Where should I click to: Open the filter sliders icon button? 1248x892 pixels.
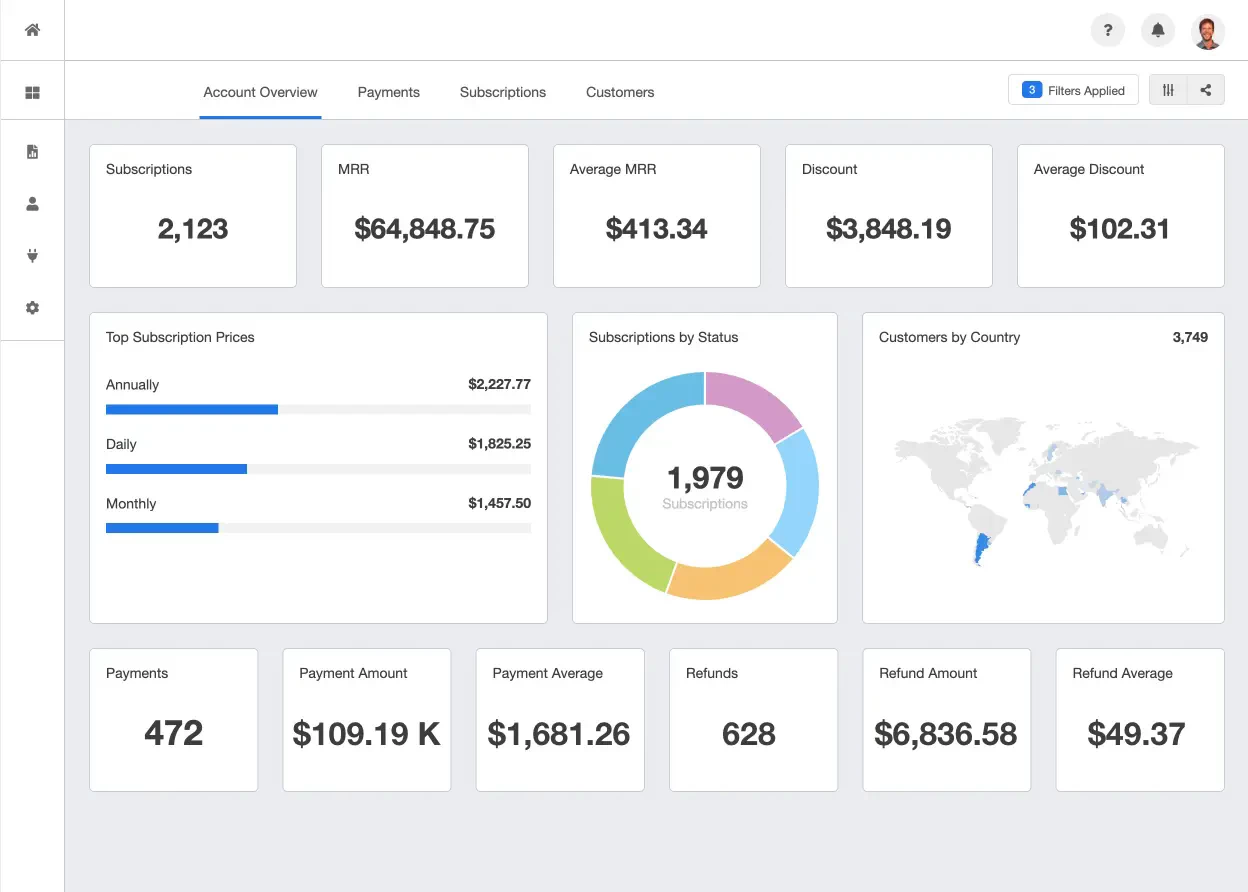pyautogui.click(x=1168, y=90)
